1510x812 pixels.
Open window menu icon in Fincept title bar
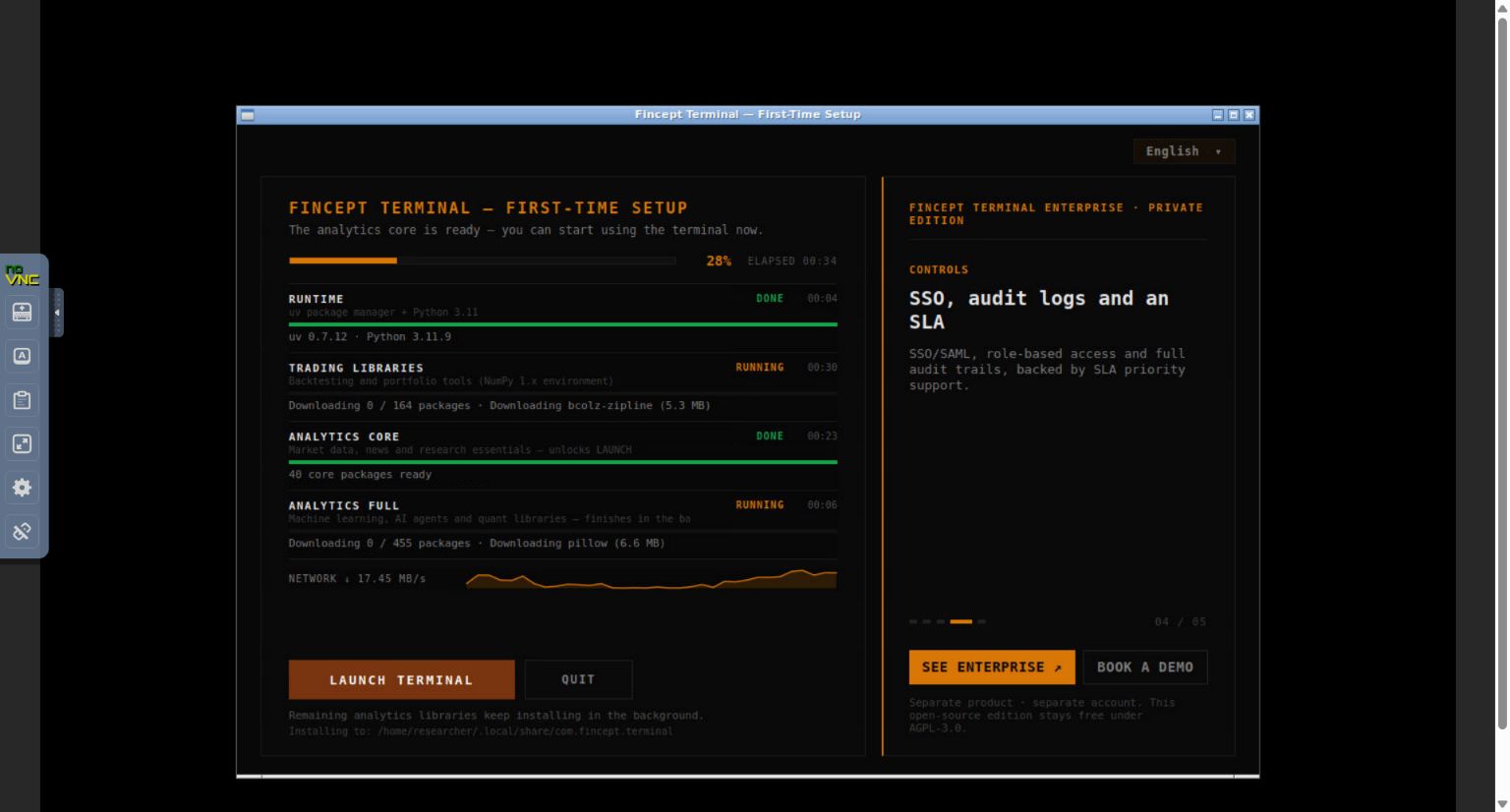(248, 115)
